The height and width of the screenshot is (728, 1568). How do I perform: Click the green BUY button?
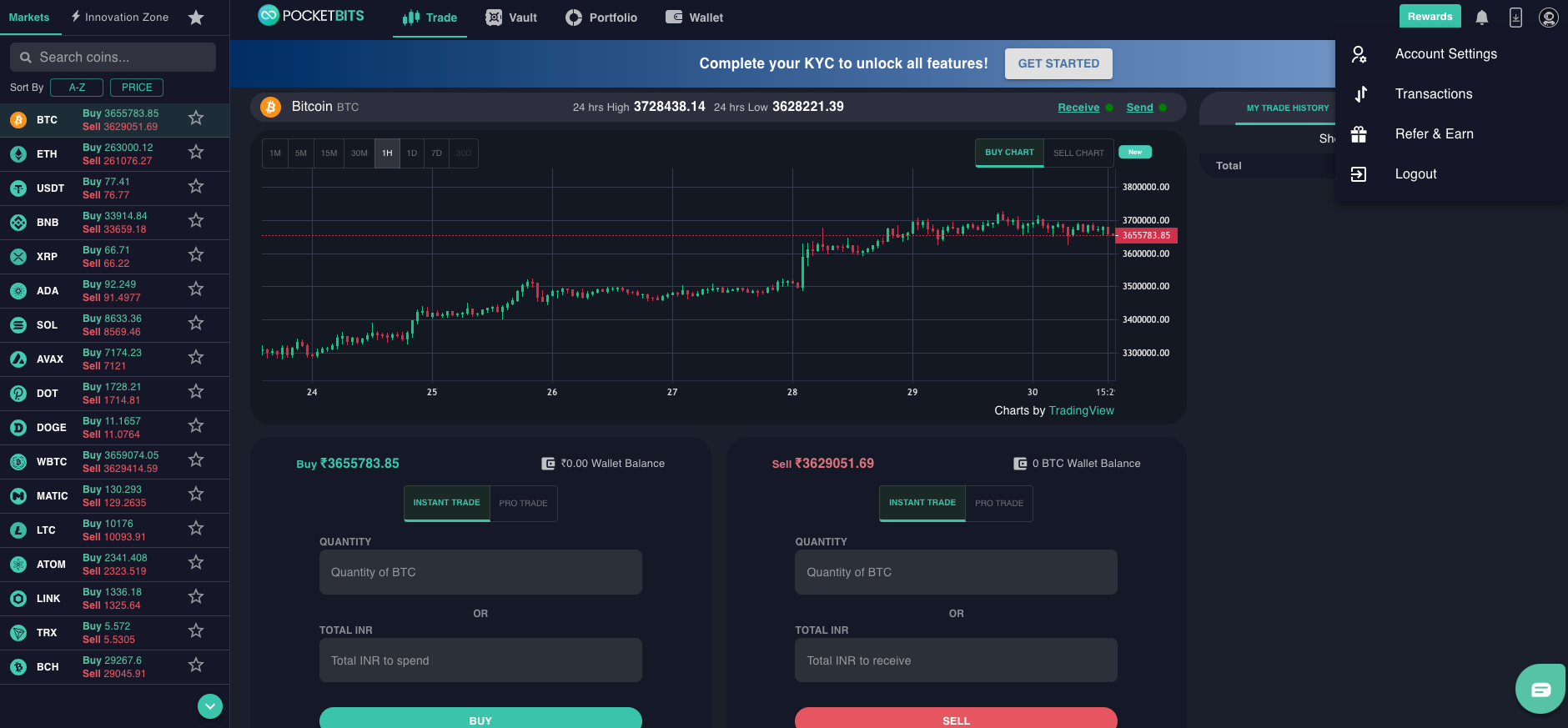tap(480, 718)
